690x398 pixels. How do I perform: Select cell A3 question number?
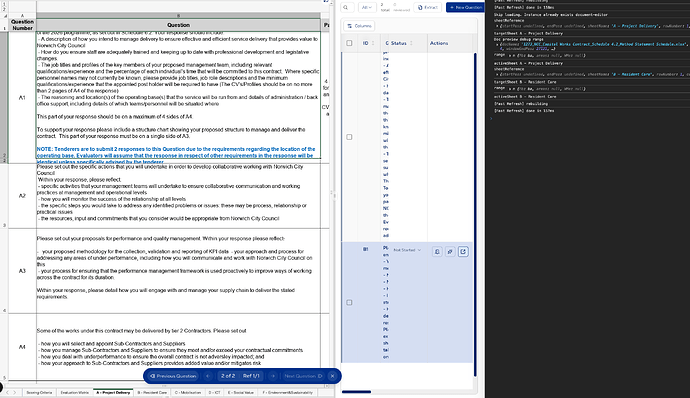pyautogui.click(x=22, y=271)
